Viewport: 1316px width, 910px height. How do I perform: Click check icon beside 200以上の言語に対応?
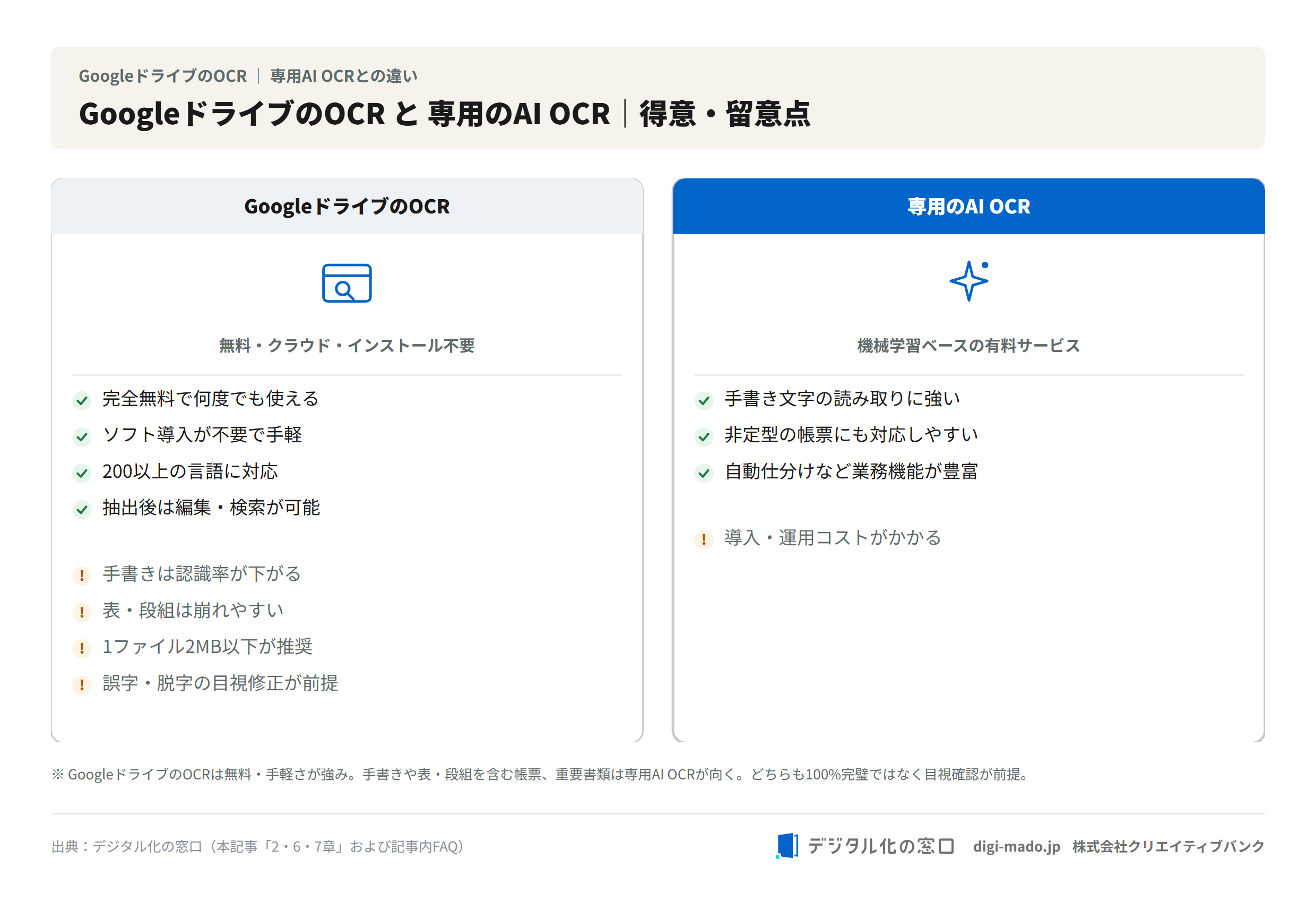coord(82,473)
